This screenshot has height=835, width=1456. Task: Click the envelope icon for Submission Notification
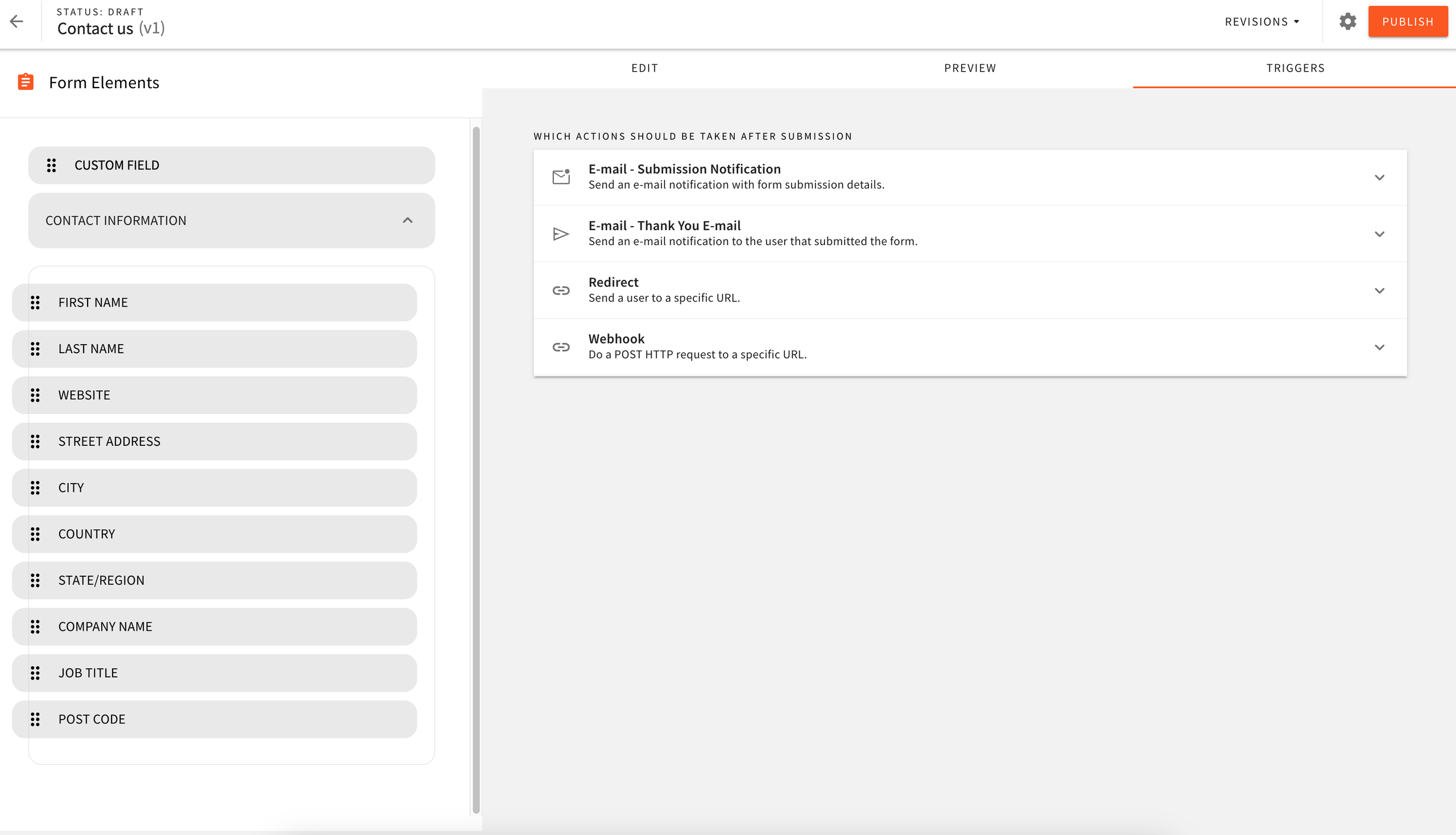pos(561,177)
